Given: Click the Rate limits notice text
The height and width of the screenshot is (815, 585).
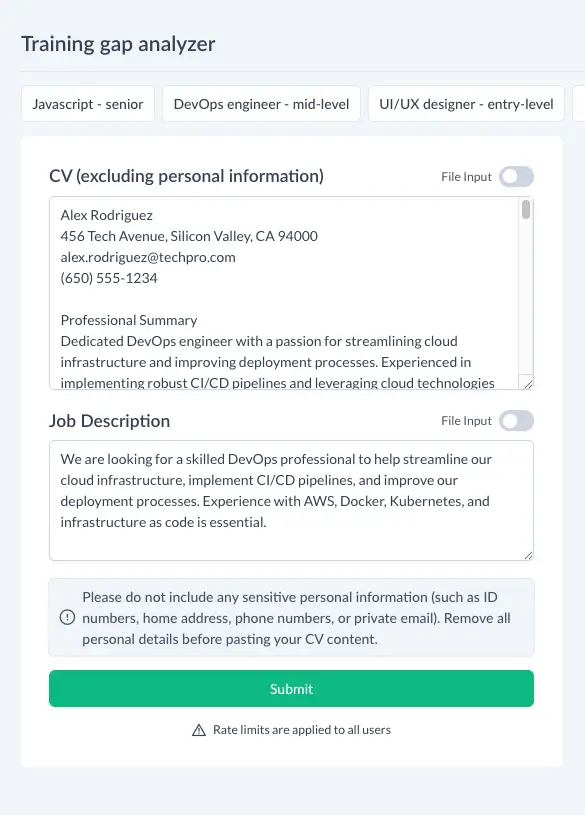Looking at the screenshot, I should pyautogui.click(x=302, y=730).
